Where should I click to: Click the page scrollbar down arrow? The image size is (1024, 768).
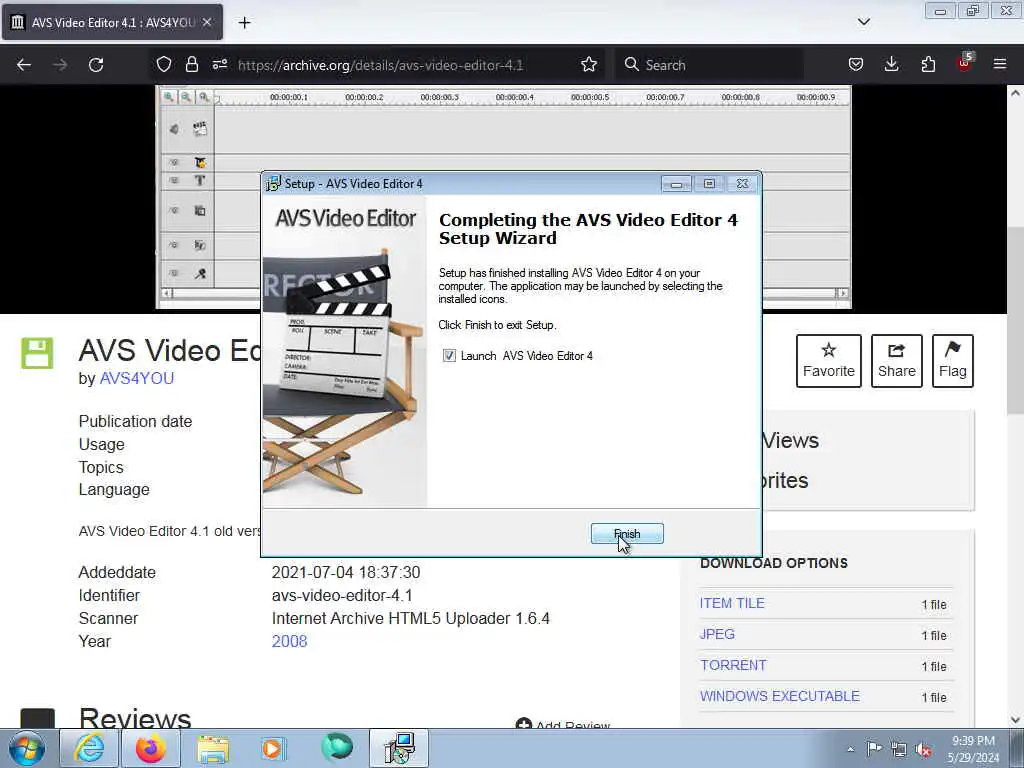point(1015,720)
